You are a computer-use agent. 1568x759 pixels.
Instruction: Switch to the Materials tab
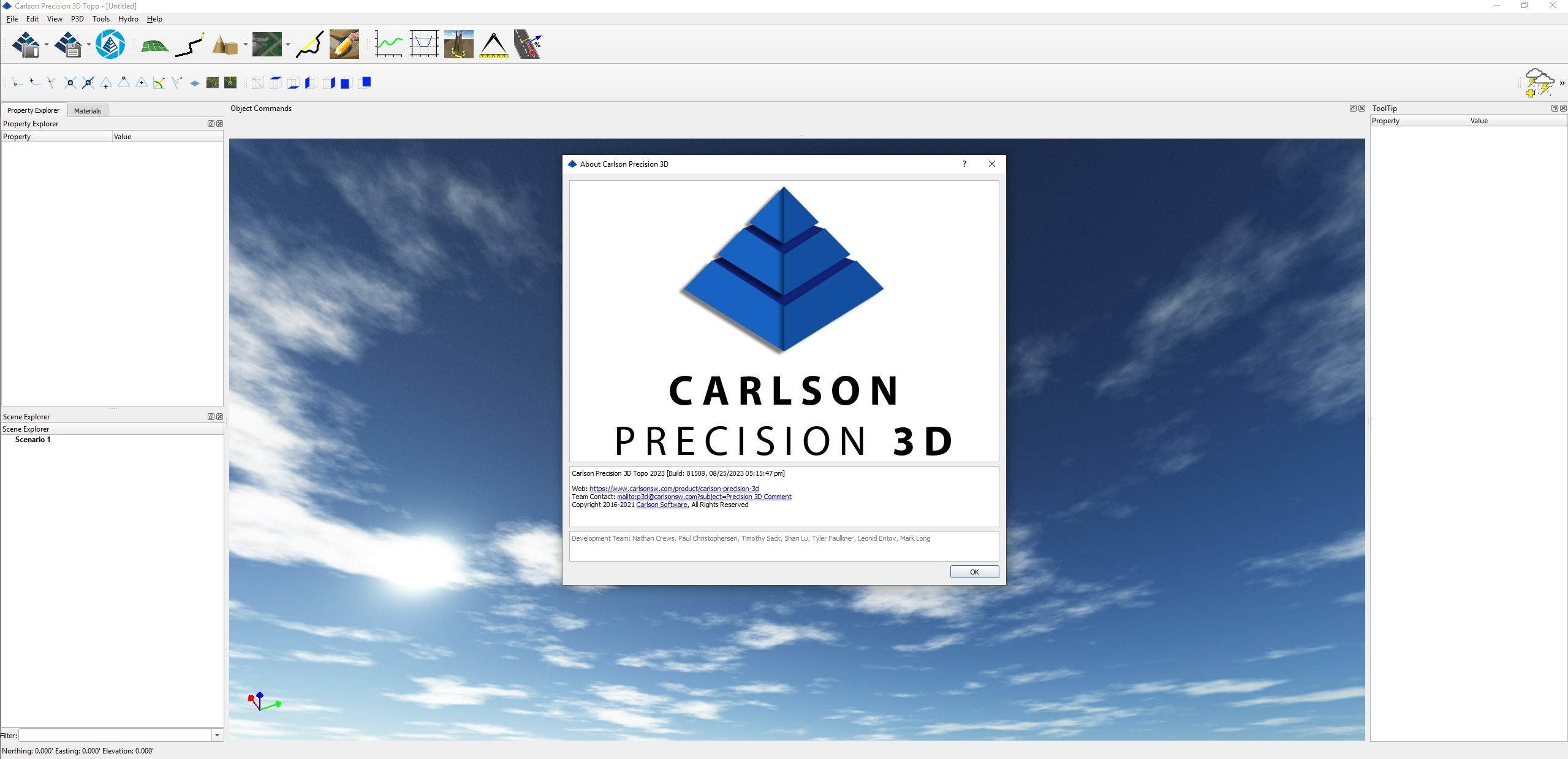(x=87, y=111)
